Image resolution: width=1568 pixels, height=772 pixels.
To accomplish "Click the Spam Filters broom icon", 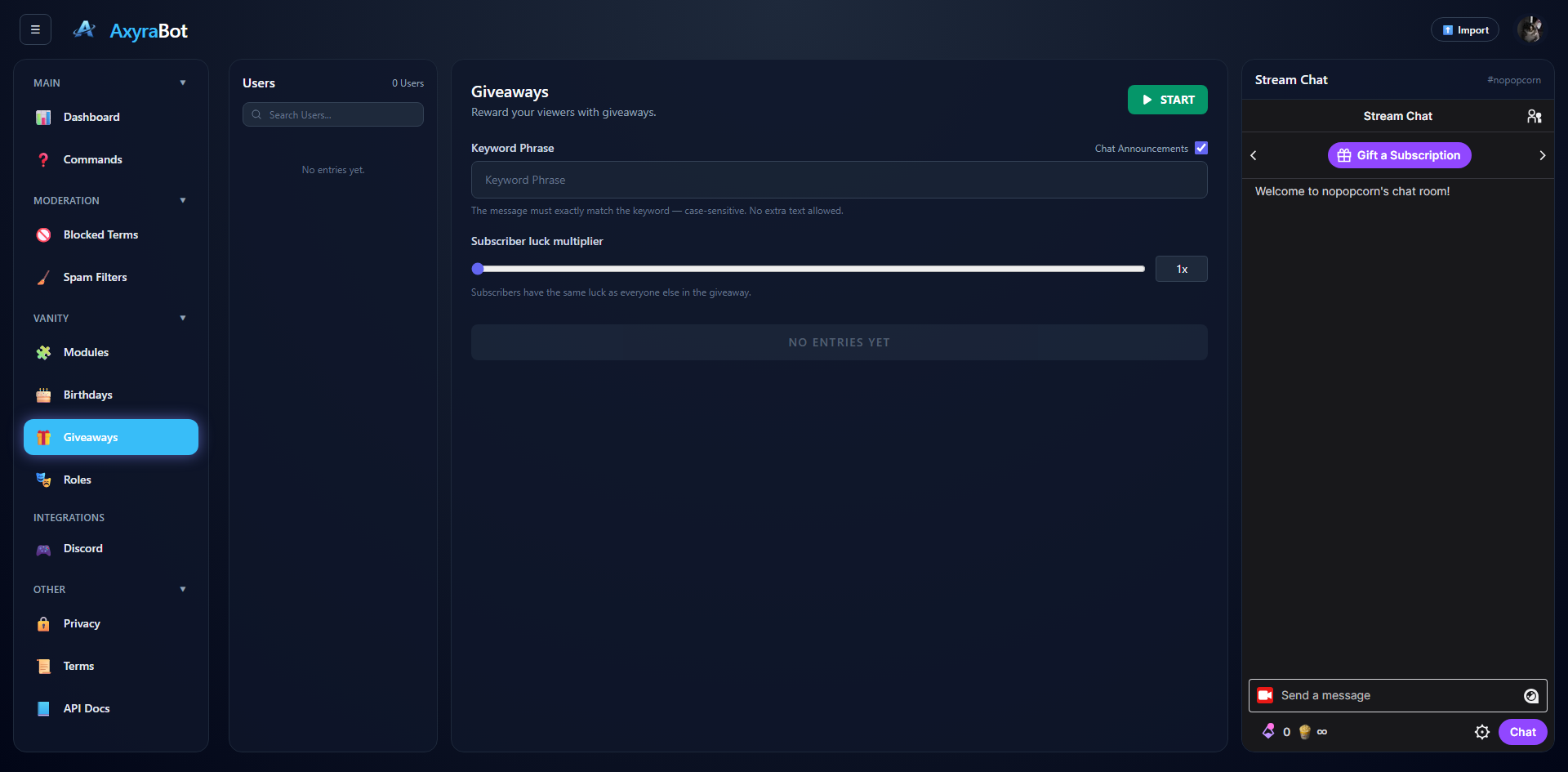I will (43, 278).
